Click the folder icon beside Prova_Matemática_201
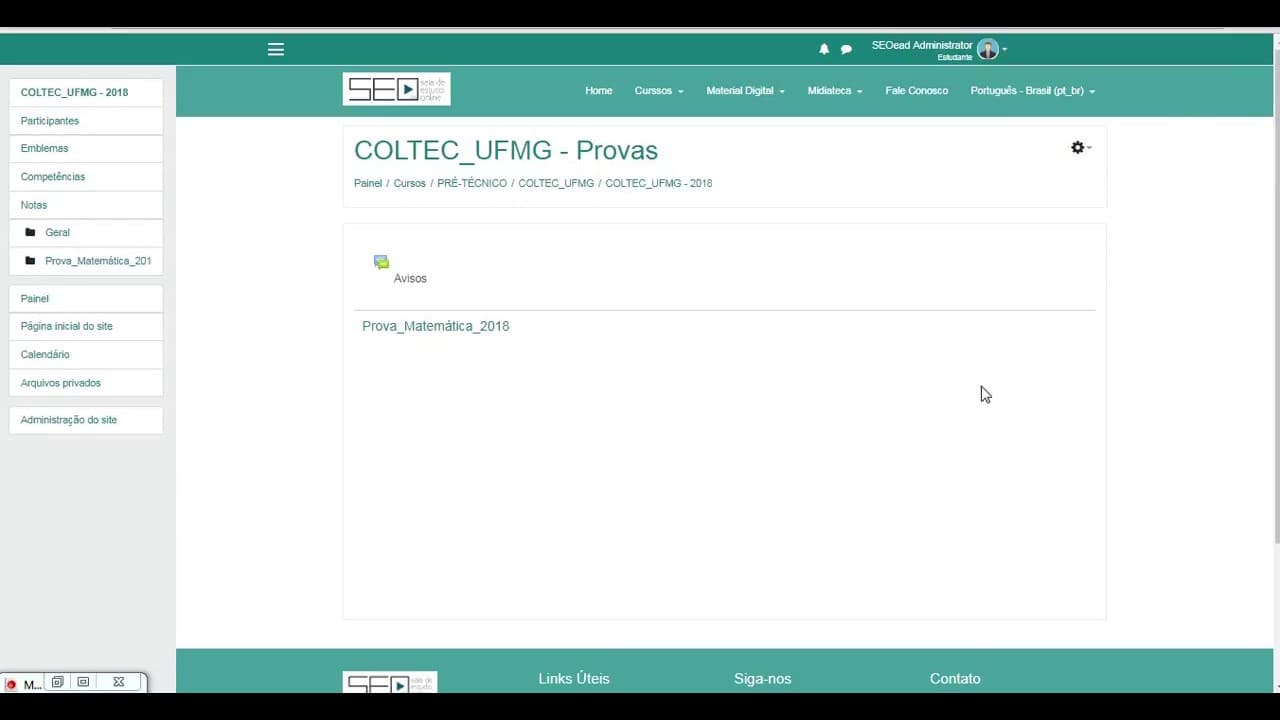The height and width of the screenshot is (720, 1280). 30,261
